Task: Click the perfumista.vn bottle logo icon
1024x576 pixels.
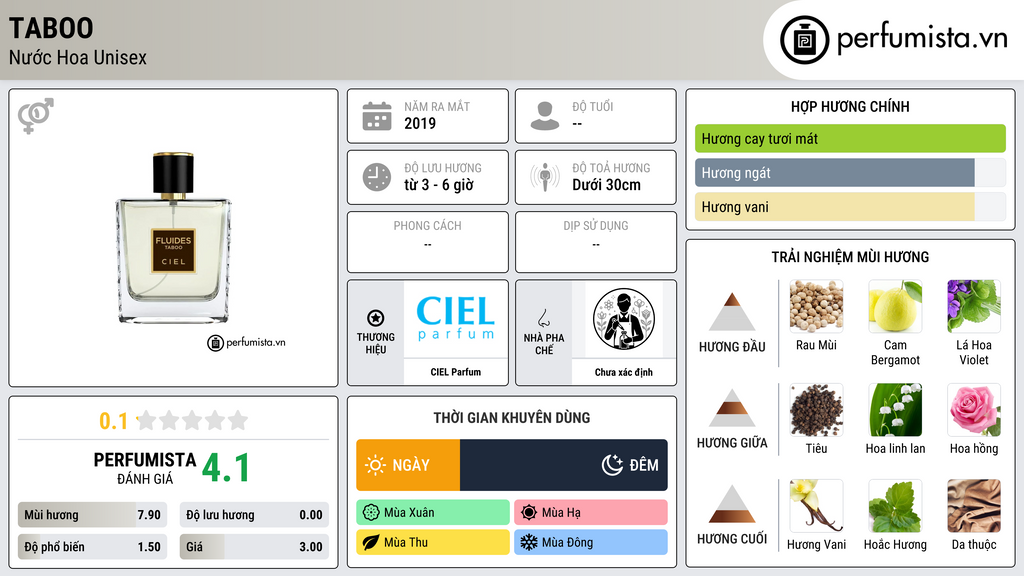Action: 805,40
